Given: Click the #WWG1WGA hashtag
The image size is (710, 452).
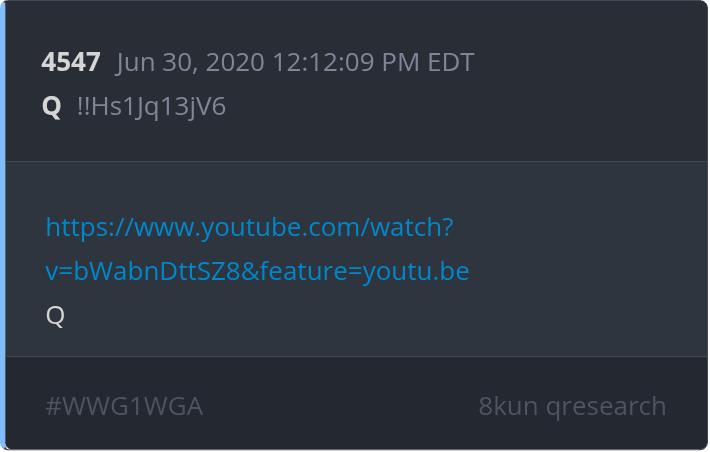Looking at the screenshot, I should 124,406.
